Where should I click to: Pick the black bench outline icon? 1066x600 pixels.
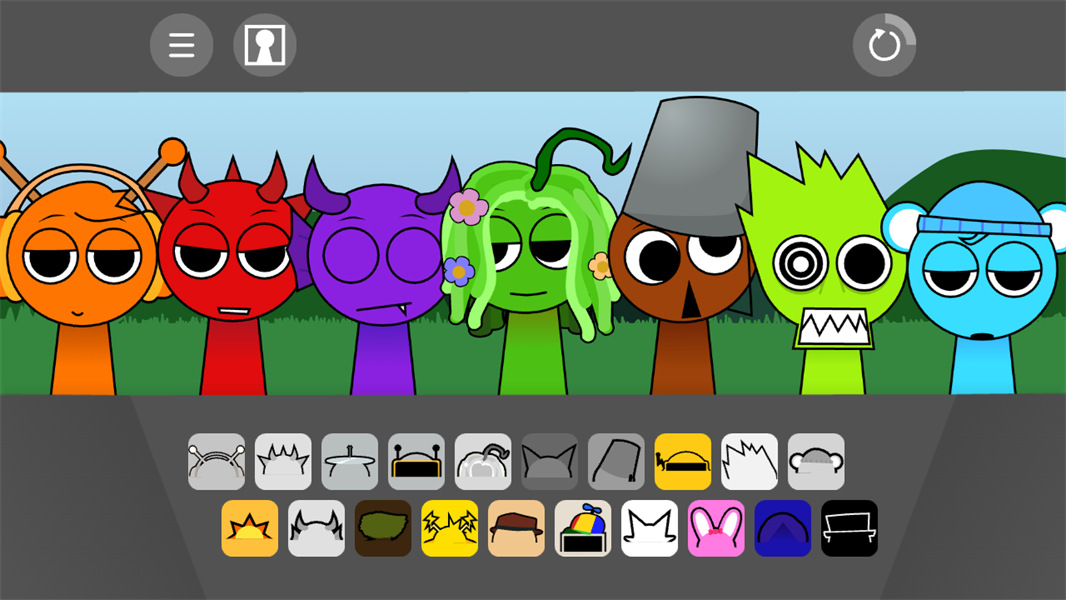pos(849,528)
